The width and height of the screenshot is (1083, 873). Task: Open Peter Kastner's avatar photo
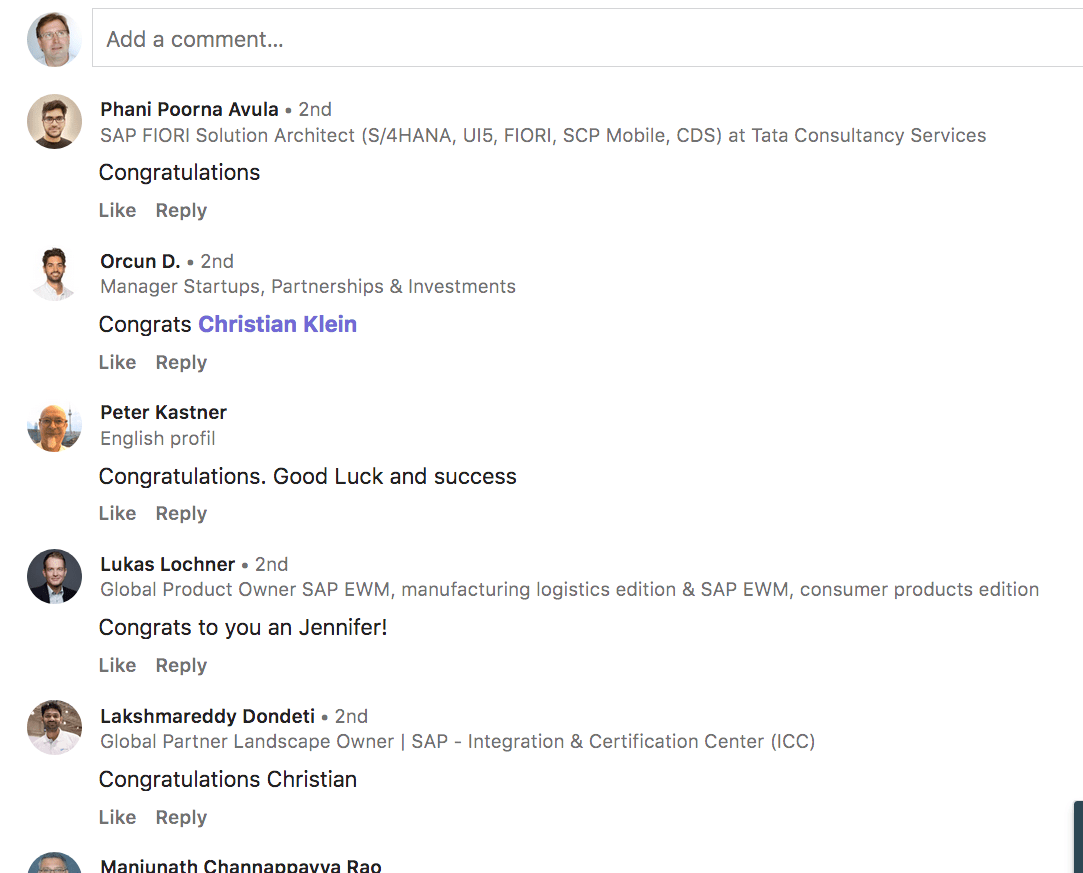click(55, 425)
